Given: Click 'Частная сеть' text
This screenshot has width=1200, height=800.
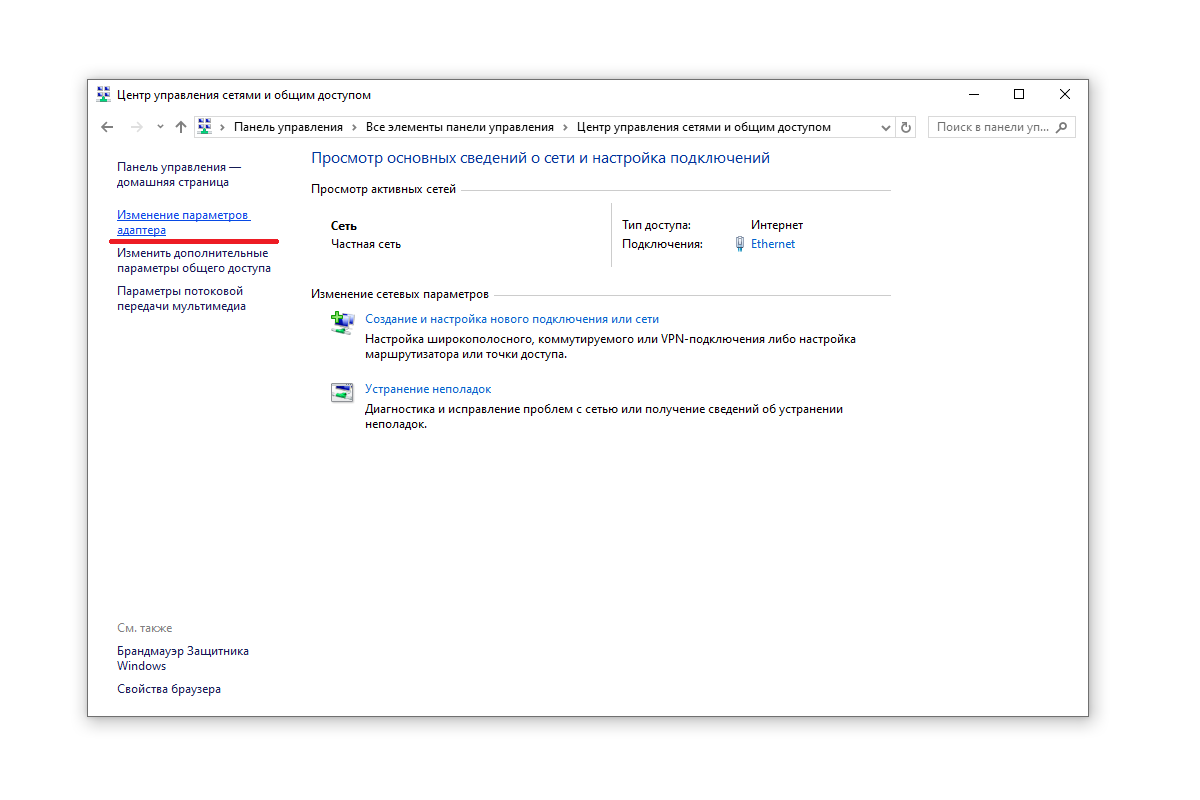Looking at the screenshot, I should [x=366, y=244].
